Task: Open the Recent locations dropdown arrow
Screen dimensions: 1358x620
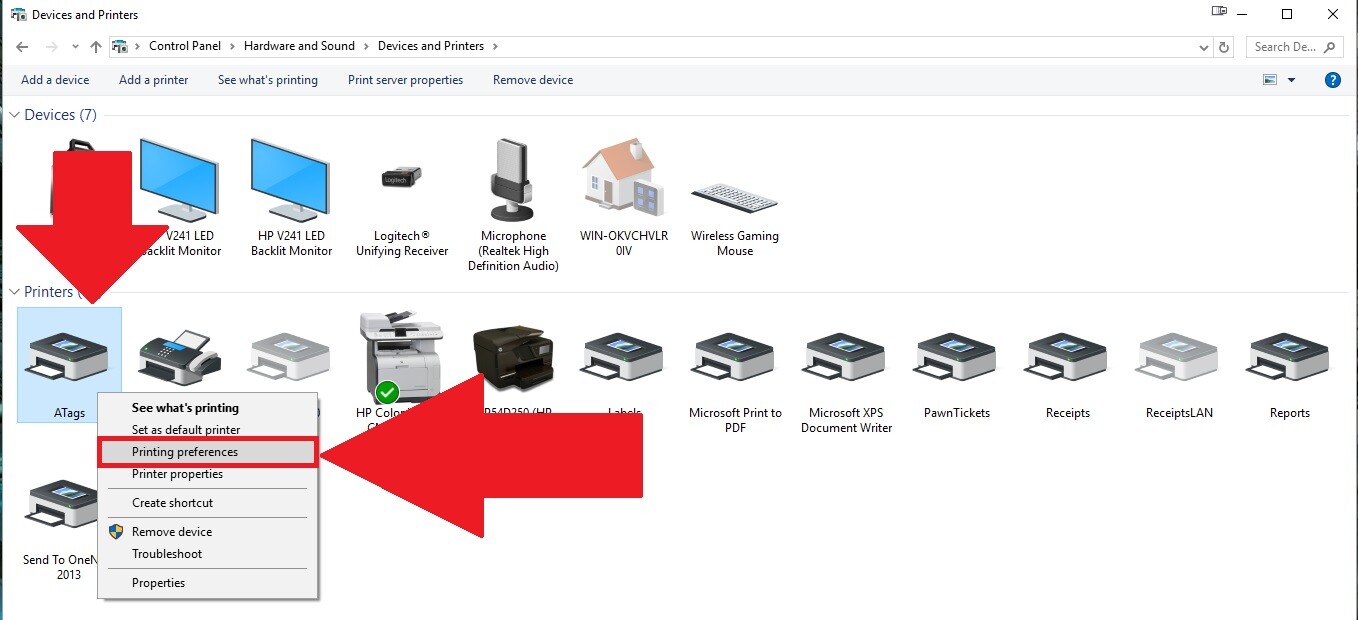Action: tap(74, 46)
